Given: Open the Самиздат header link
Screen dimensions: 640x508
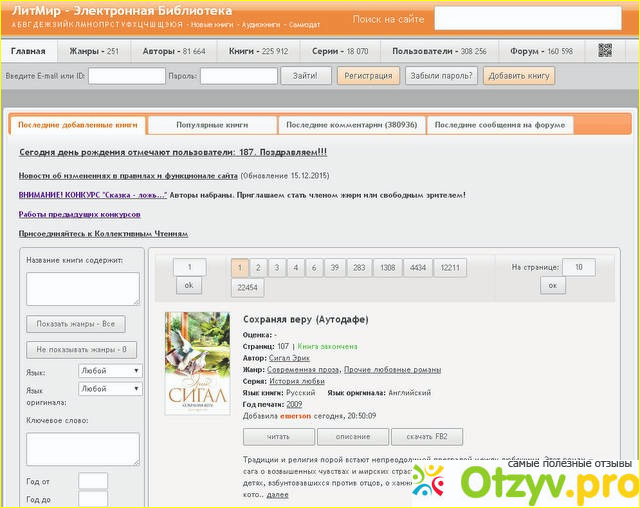Looking at the screenshot, I should click(304, 24).
